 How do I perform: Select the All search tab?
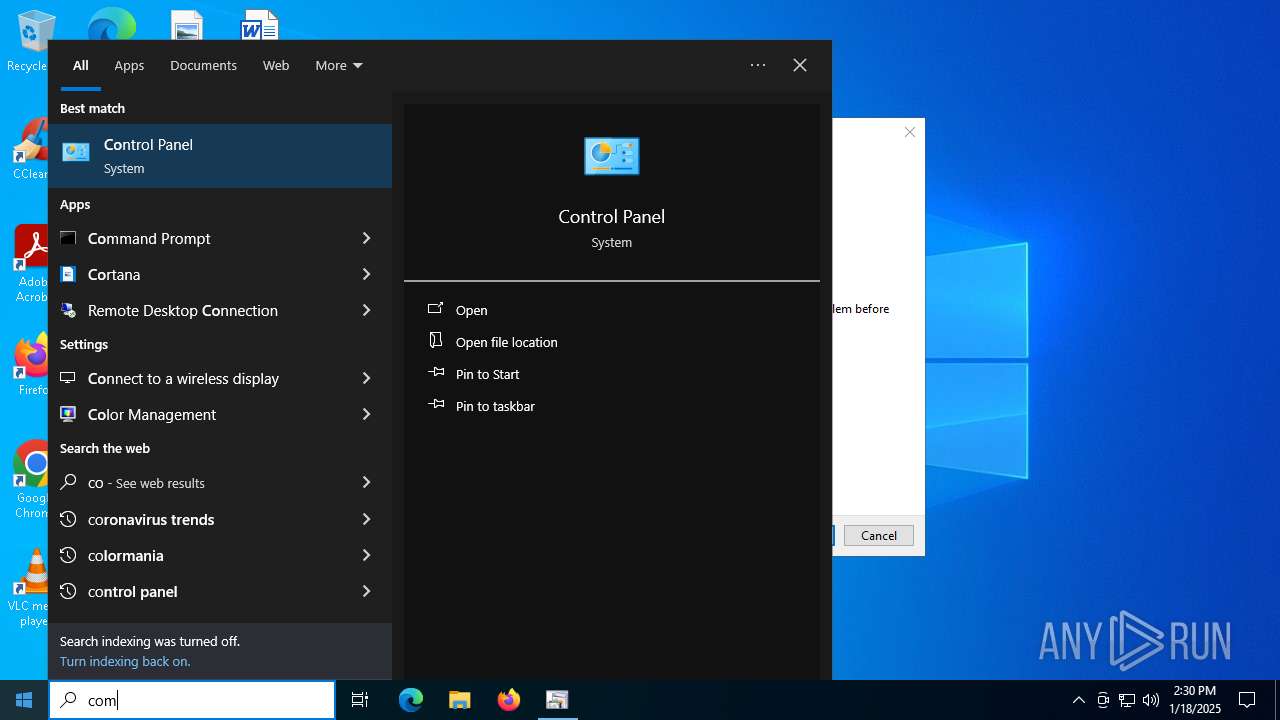click(x=81, y=65)
